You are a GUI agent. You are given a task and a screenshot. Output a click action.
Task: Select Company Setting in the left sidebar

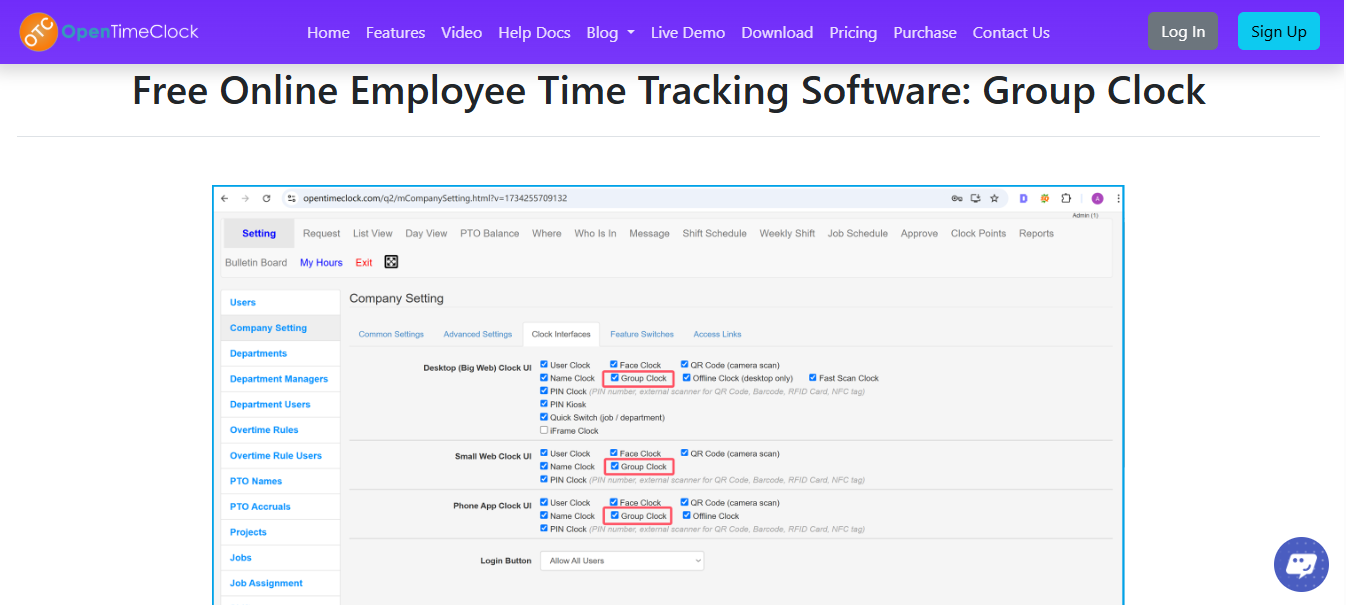pyautogui.click(x=280, y=328)
